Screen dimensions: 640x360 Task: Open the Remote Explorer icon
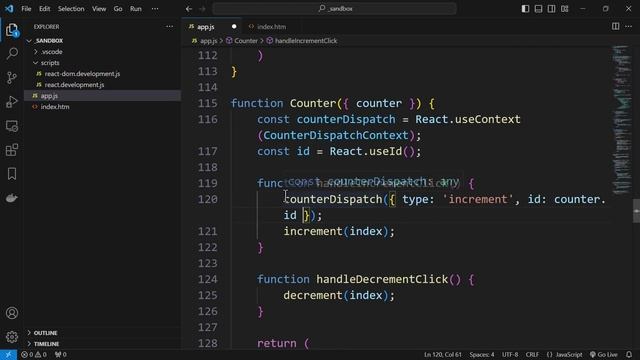(12, 126)
